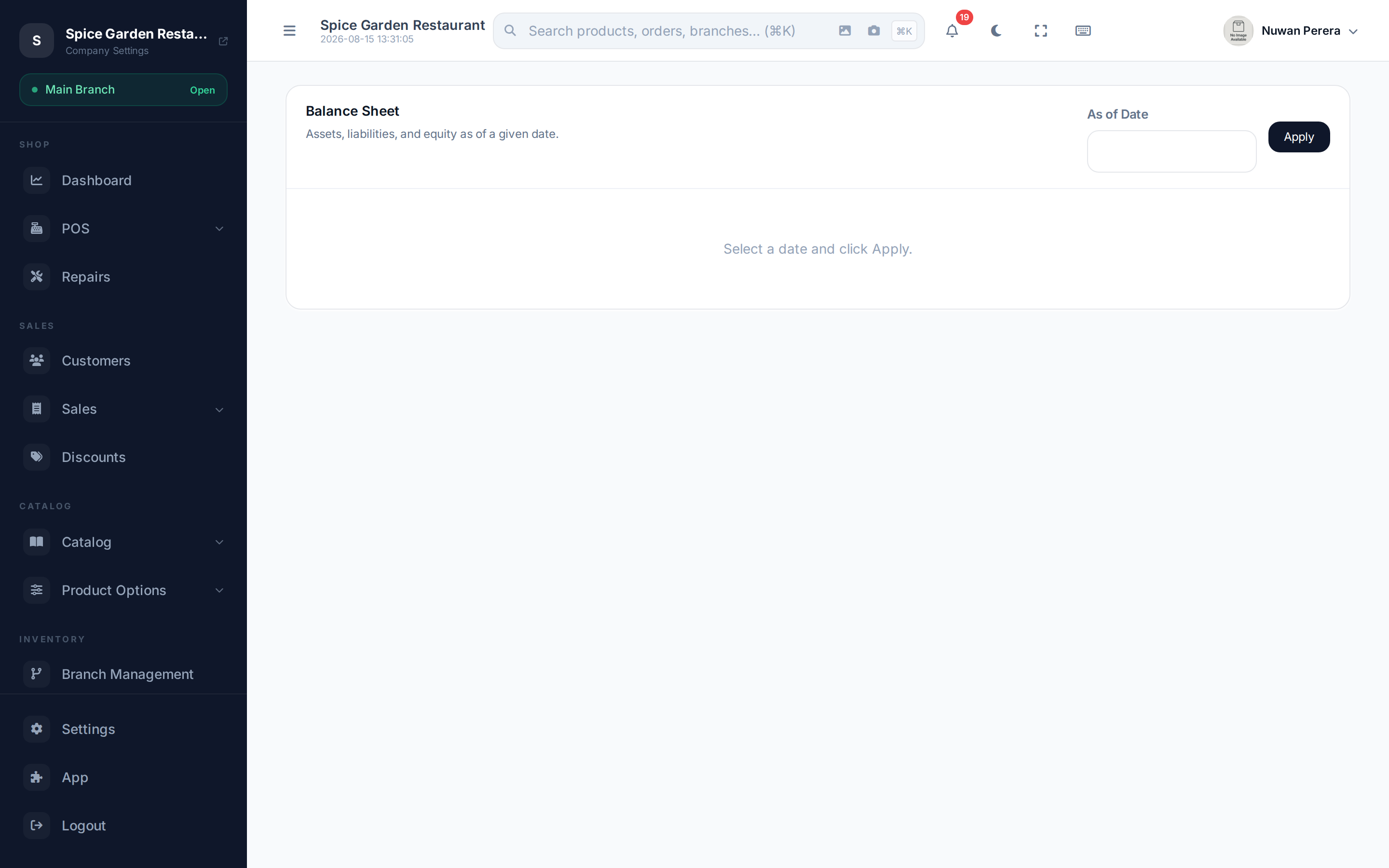This screenshot has height=868, width=1389.
Task: Click the Customers people icon
Action: click(x=37, y=361)
